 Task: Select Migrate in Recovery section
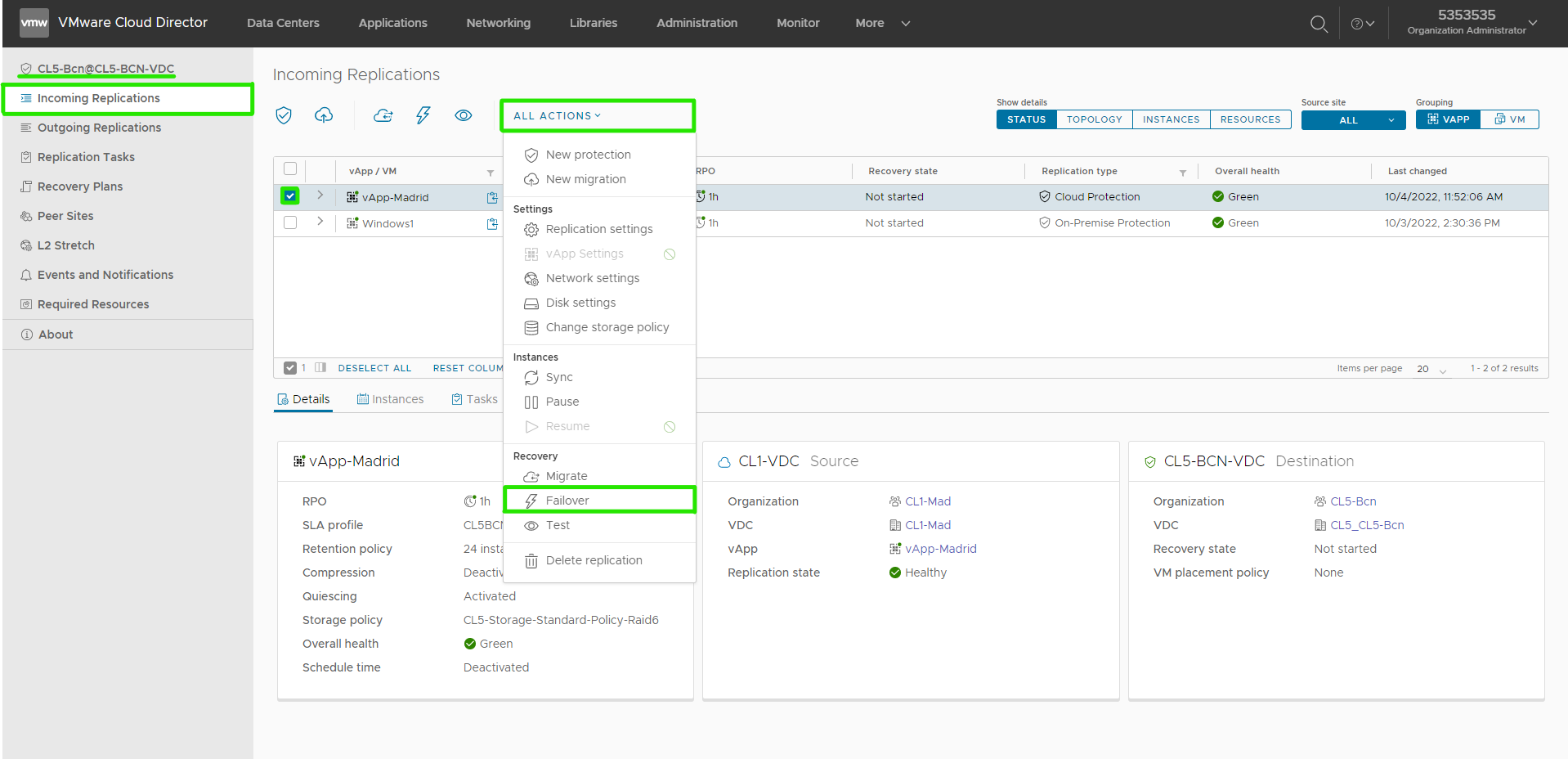(599, 476)
